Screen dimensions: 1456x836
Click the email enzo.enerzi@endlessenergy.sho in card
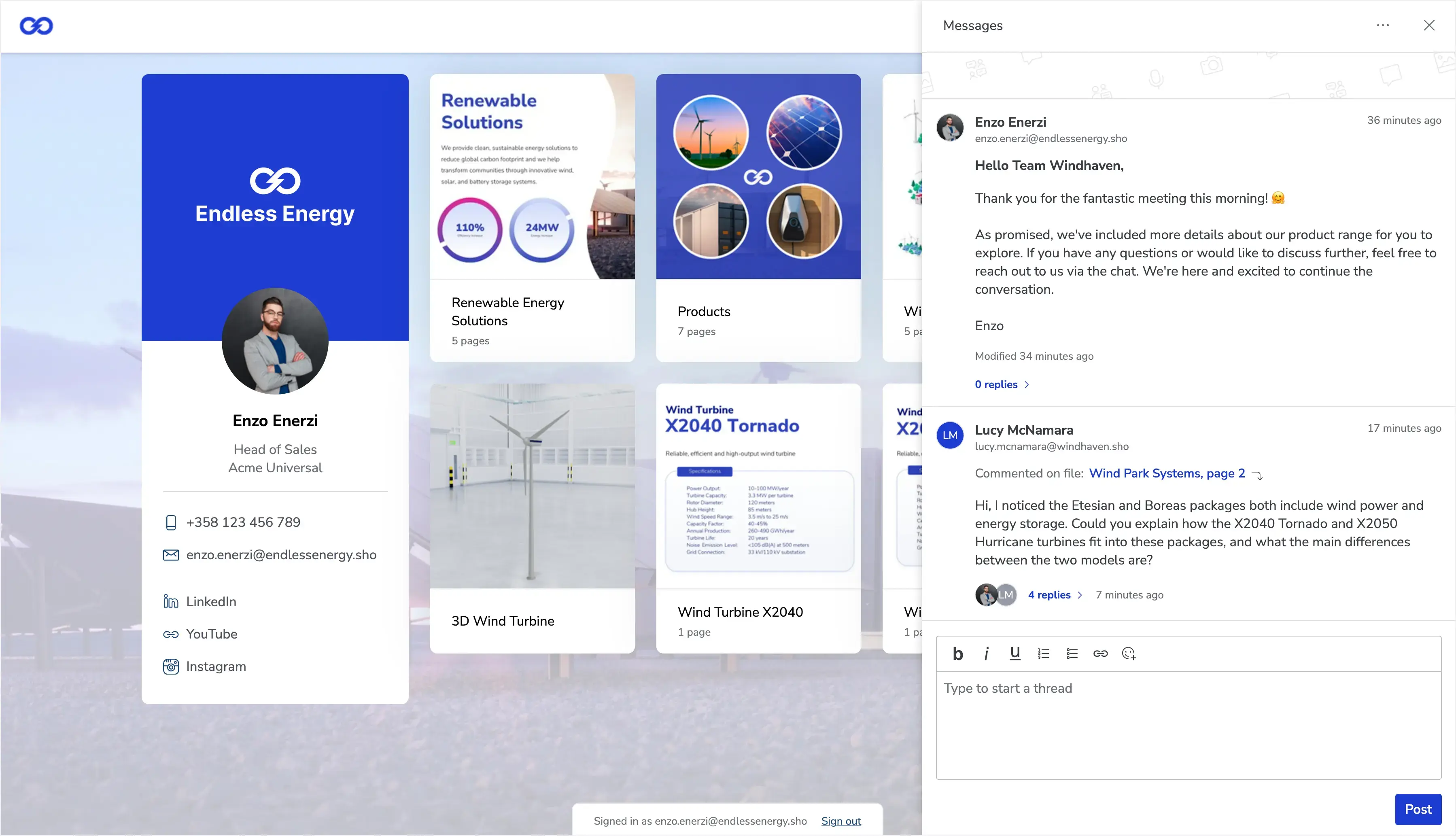281,555
